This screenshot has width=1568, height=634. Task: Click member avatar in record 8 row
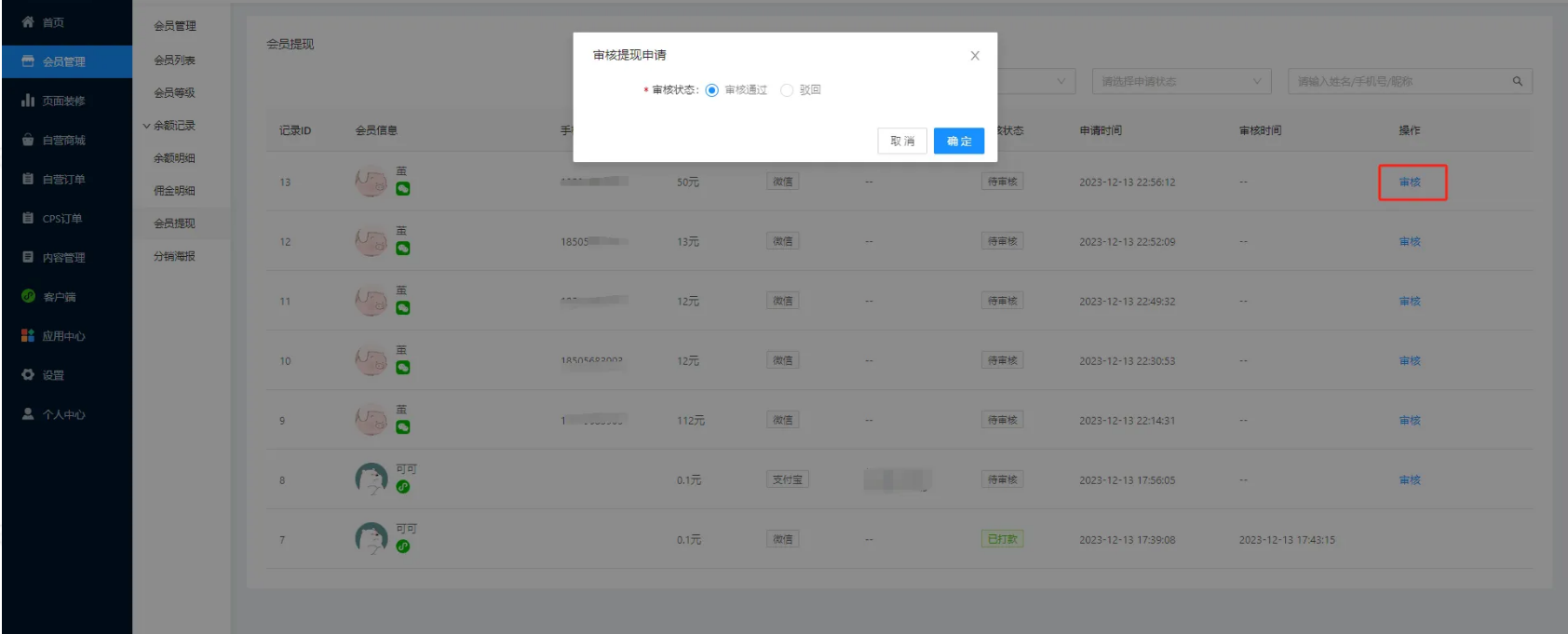pyautogui.click(x=371, y=479)
